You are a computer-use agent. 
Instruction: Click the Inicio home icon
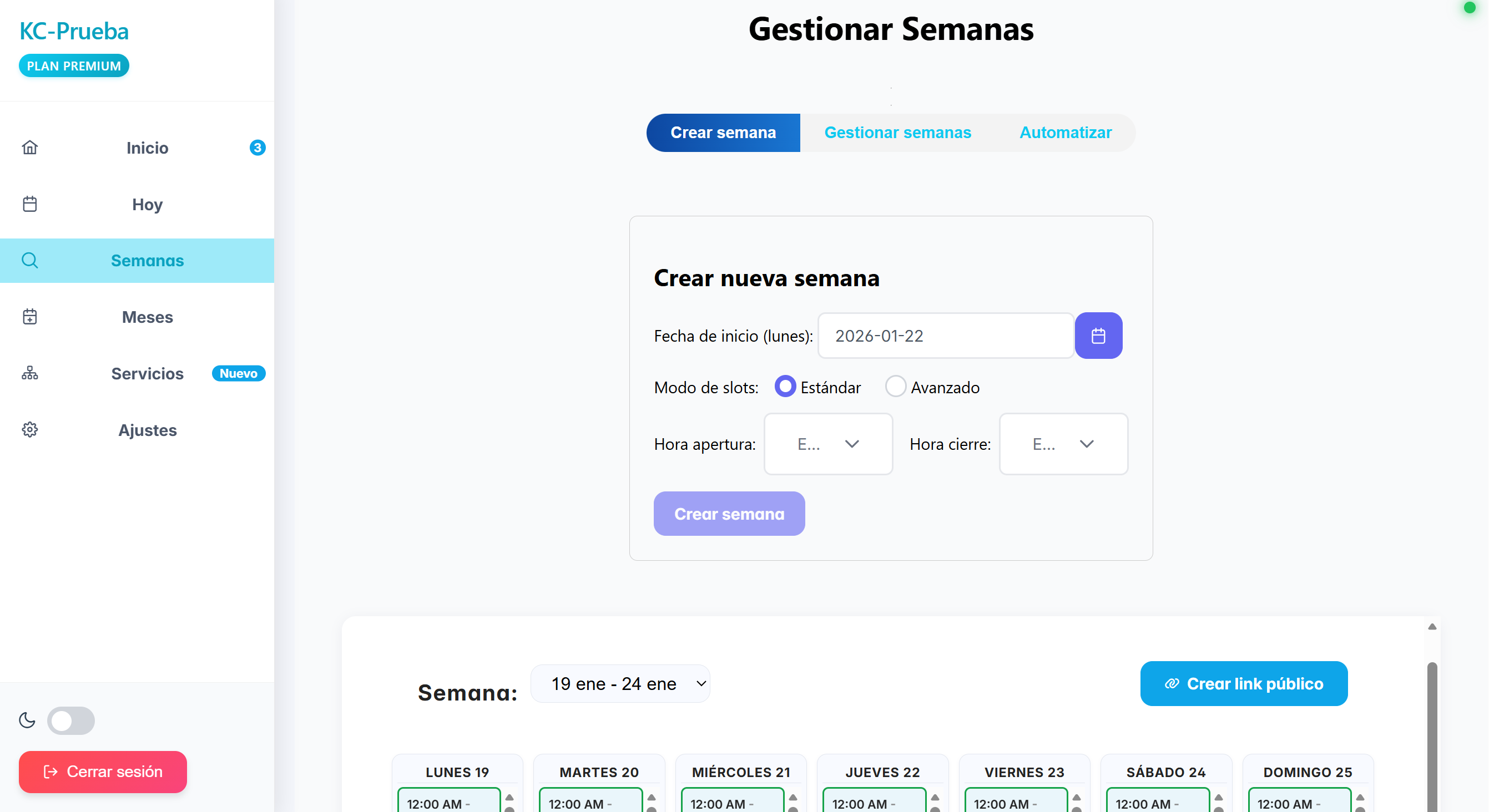tap(30, 148)
